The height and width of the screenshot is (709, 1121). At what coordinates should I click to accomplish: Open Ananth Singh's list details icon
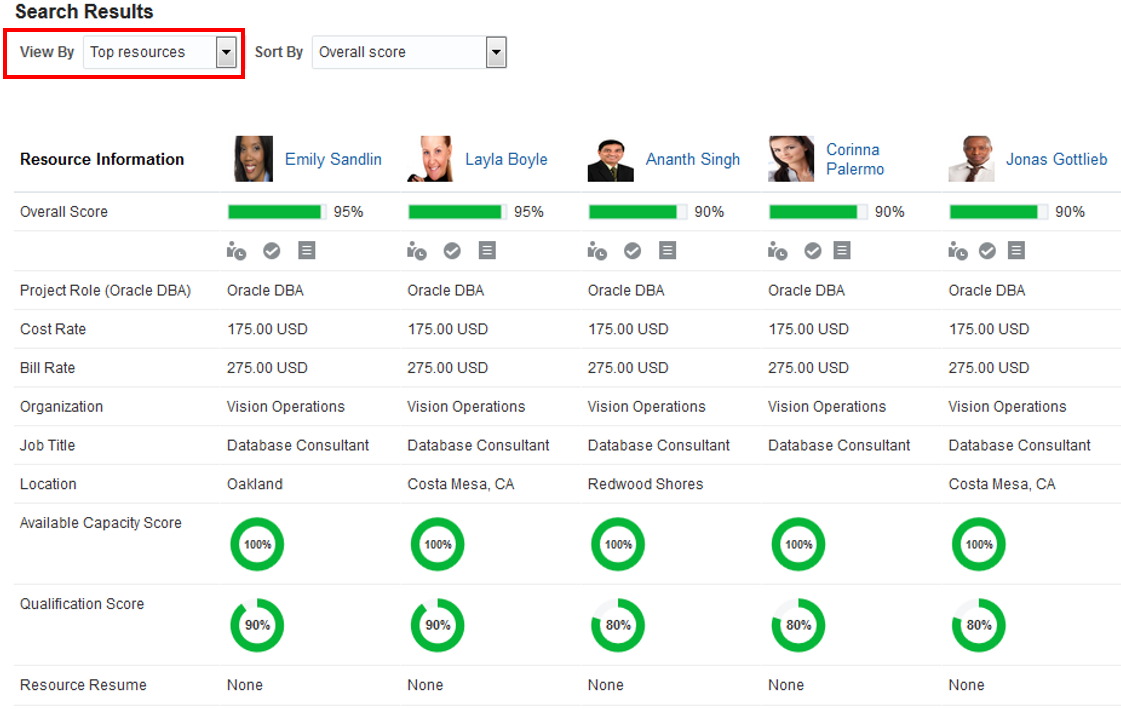pos(668,250)
